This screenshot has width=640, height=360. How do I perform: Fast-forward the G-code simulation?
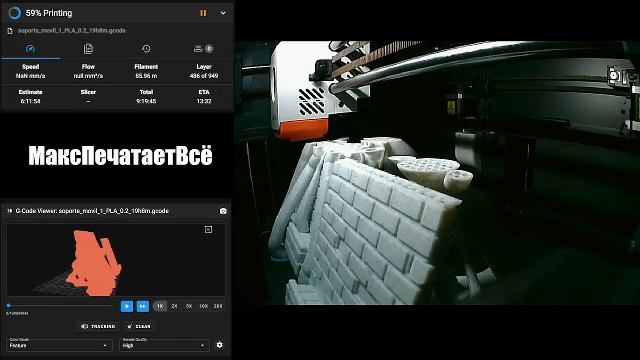tap(142, 306)
